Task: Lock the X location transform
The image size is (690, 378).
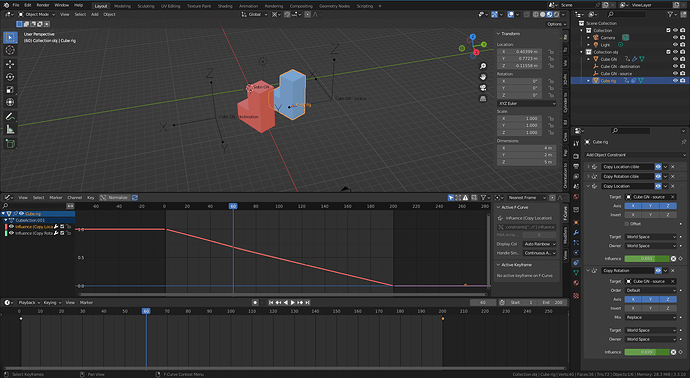Action: click(x=551, y=51)
